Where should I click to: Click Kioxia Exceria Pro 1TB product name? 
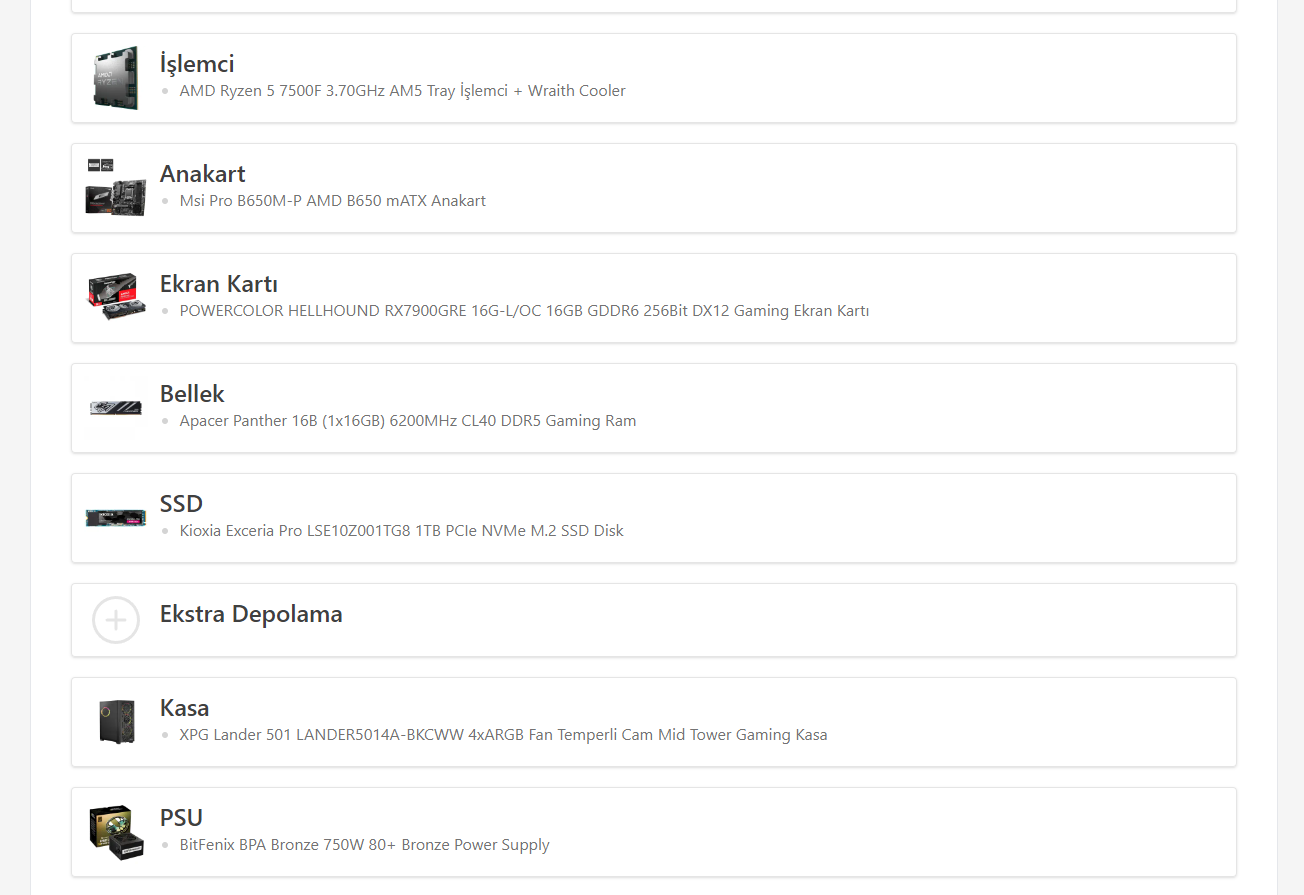pyautogui.click(x=401, y=531)
